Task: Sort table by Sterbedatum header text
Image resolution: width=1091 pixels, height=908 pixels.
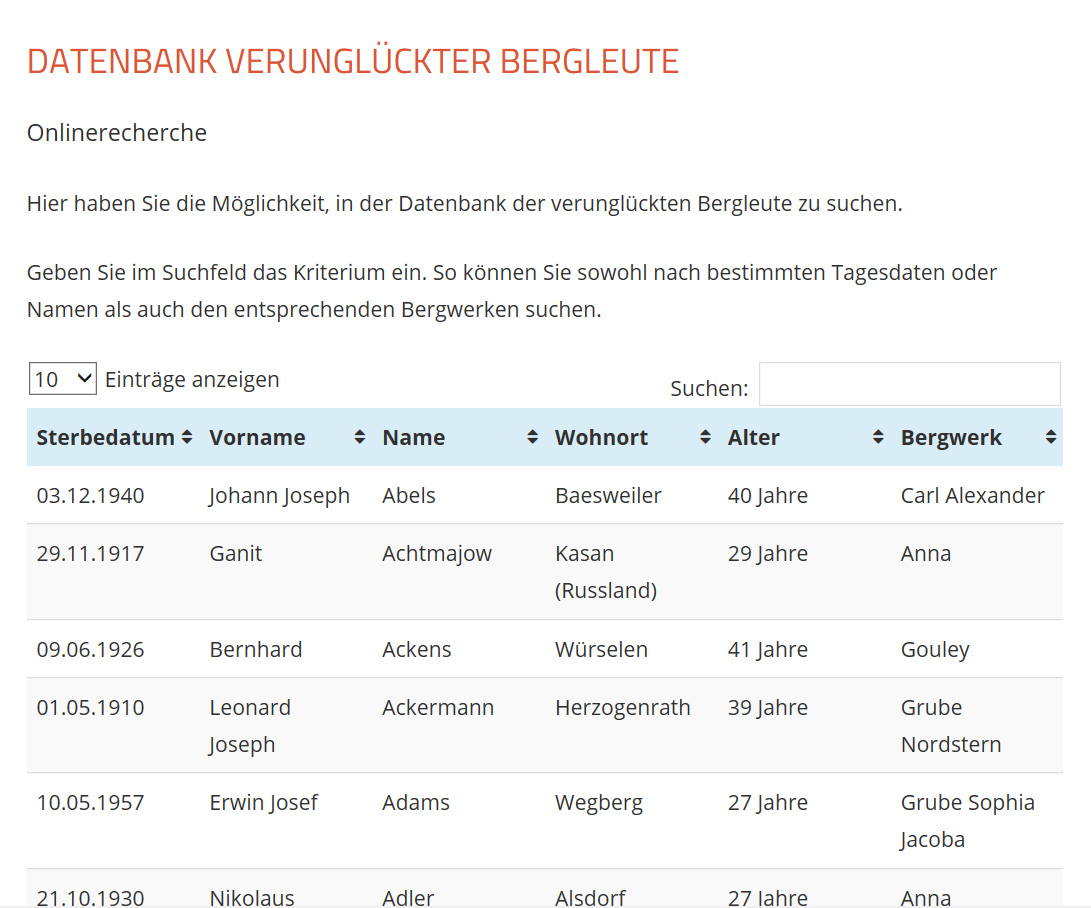Action: [x=105, y=437]
